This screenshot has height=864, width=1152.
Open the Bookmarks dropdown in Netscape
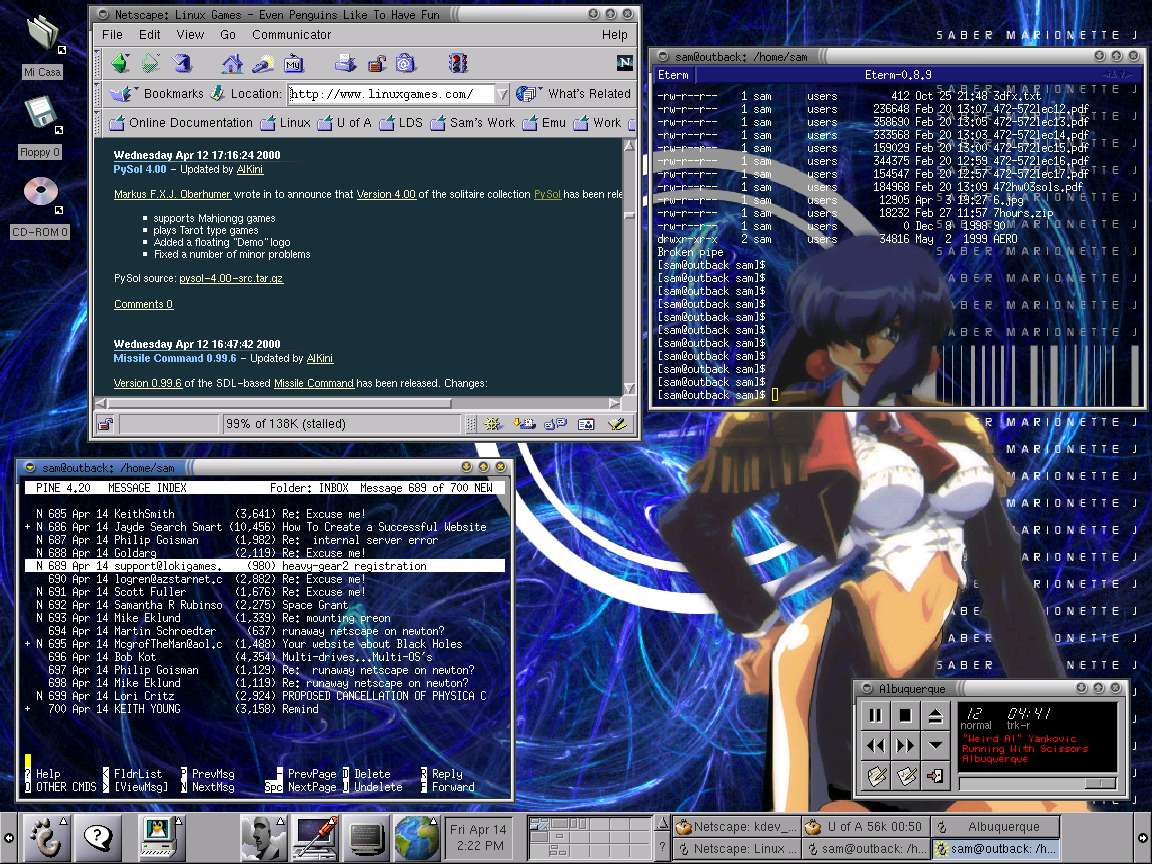click(156, 93)
